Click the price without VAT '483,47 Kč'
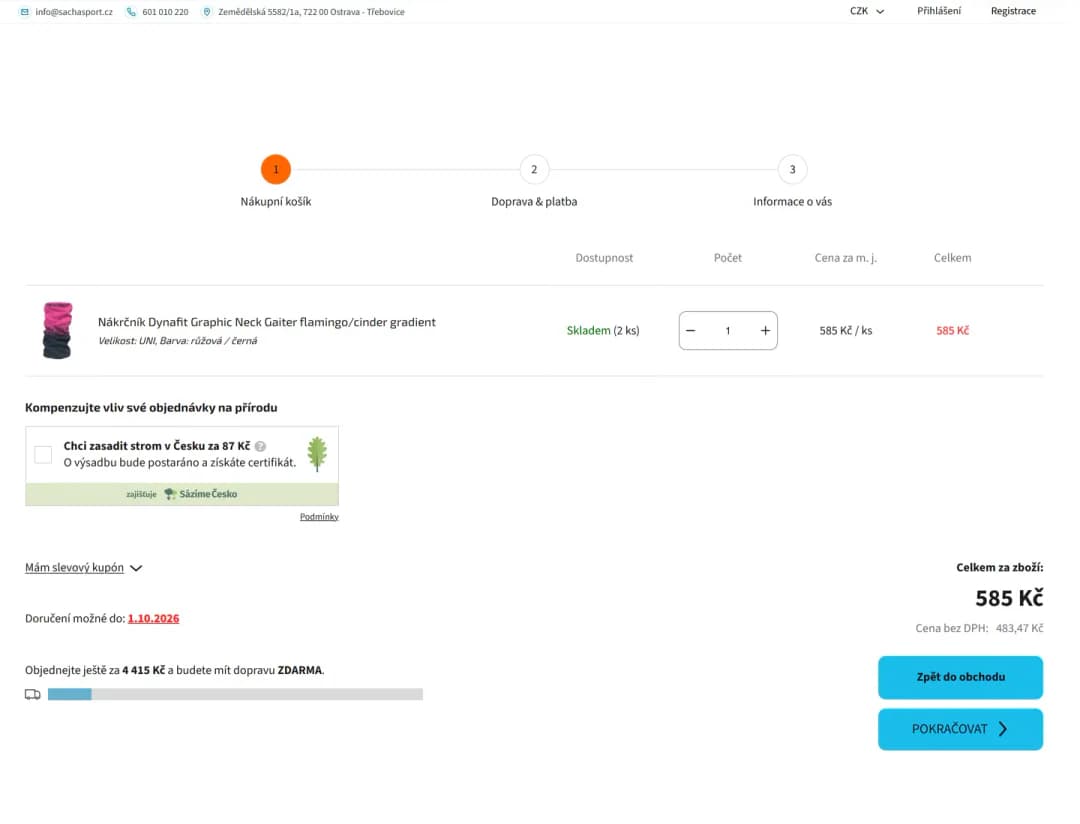Image resolution: width=1080 pixels, height=824 pixels. point(1019,628)
